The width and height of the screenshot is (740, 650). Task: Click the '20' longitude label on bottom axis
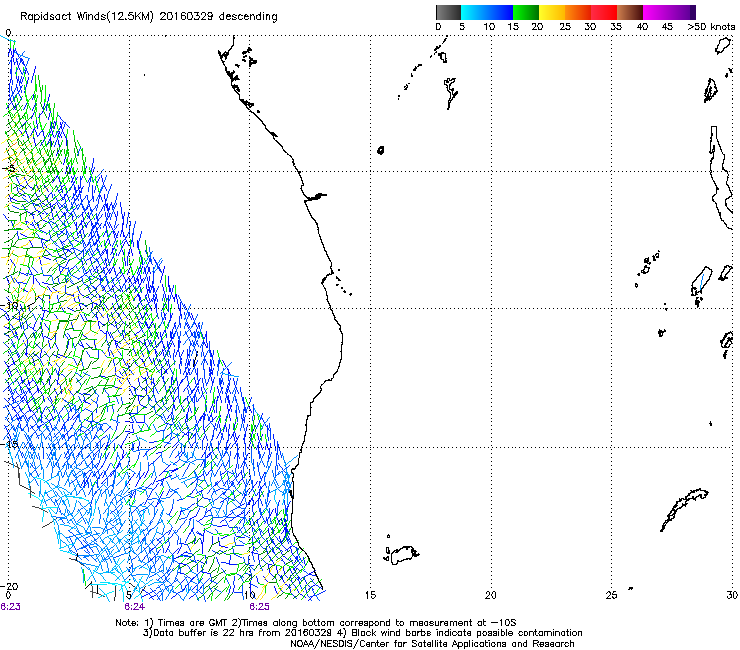(491, 595)
